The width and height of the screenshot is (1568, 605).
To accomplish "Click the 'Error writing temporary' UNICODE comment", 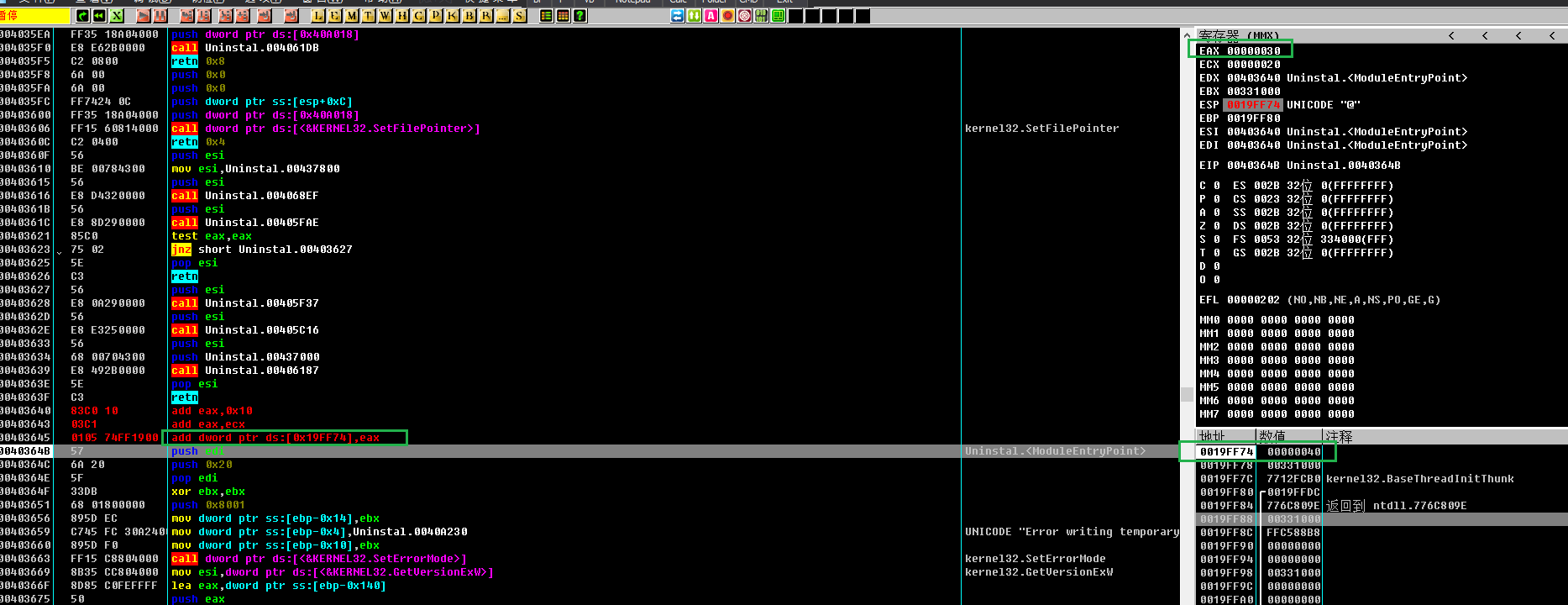I will [1072, 532].
